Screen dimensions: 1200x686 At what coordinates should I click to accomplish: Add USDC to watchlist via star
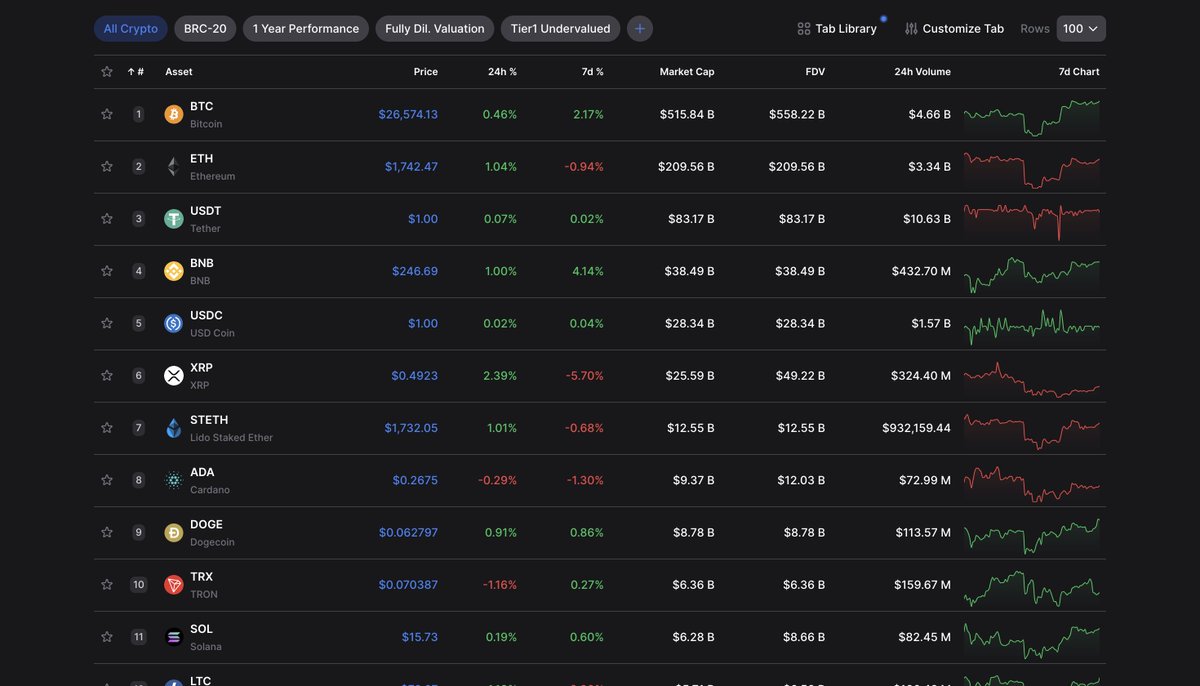click(x=107, y=323)
